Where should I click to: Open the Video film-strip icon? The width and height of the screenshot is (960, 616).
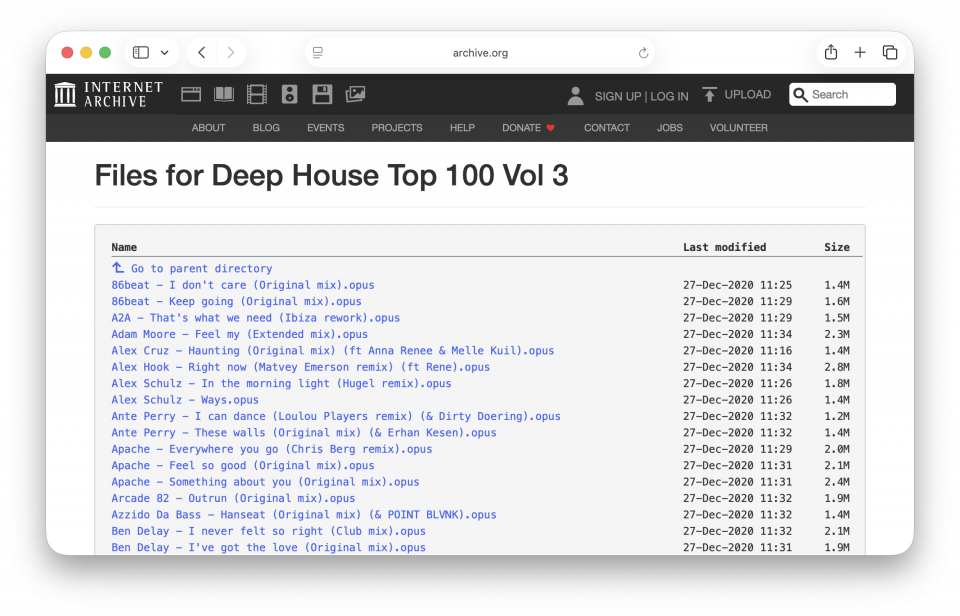coord(257,95)
